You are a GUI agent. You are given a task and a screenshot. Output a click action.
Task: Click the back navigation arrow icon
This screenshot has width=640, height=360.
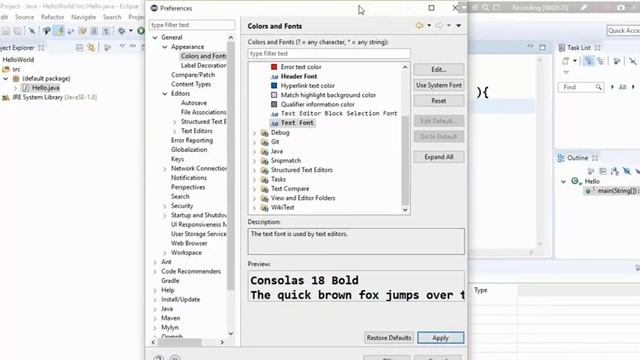pyautogui.click(x=419, y=26)
